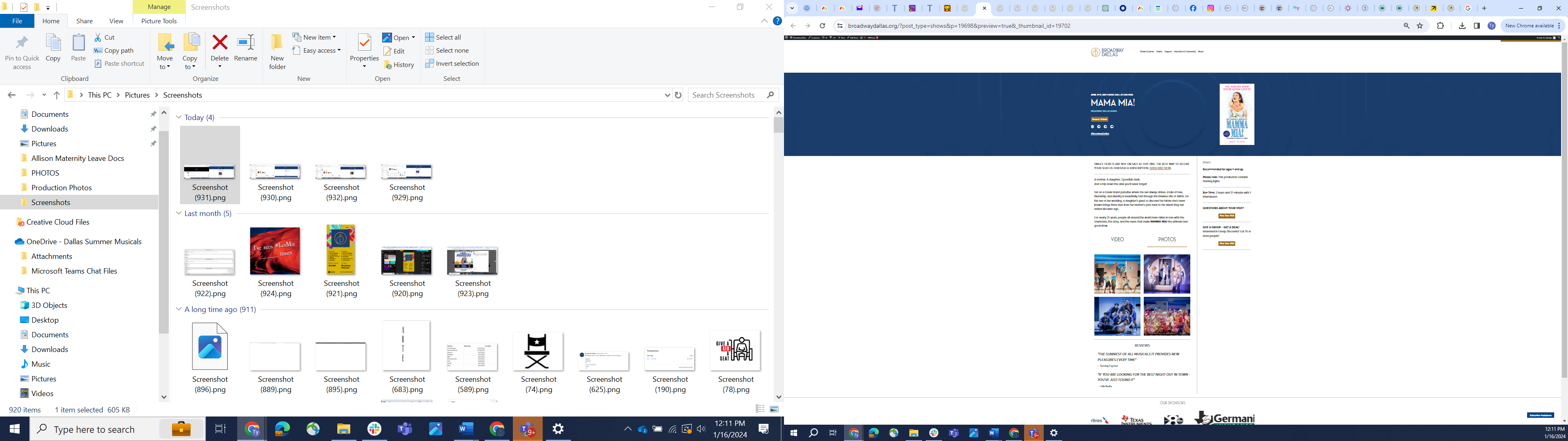Open File Explorer Help question mark
The width and height of the screenshot is (1568, 441).
click(777, 21)
